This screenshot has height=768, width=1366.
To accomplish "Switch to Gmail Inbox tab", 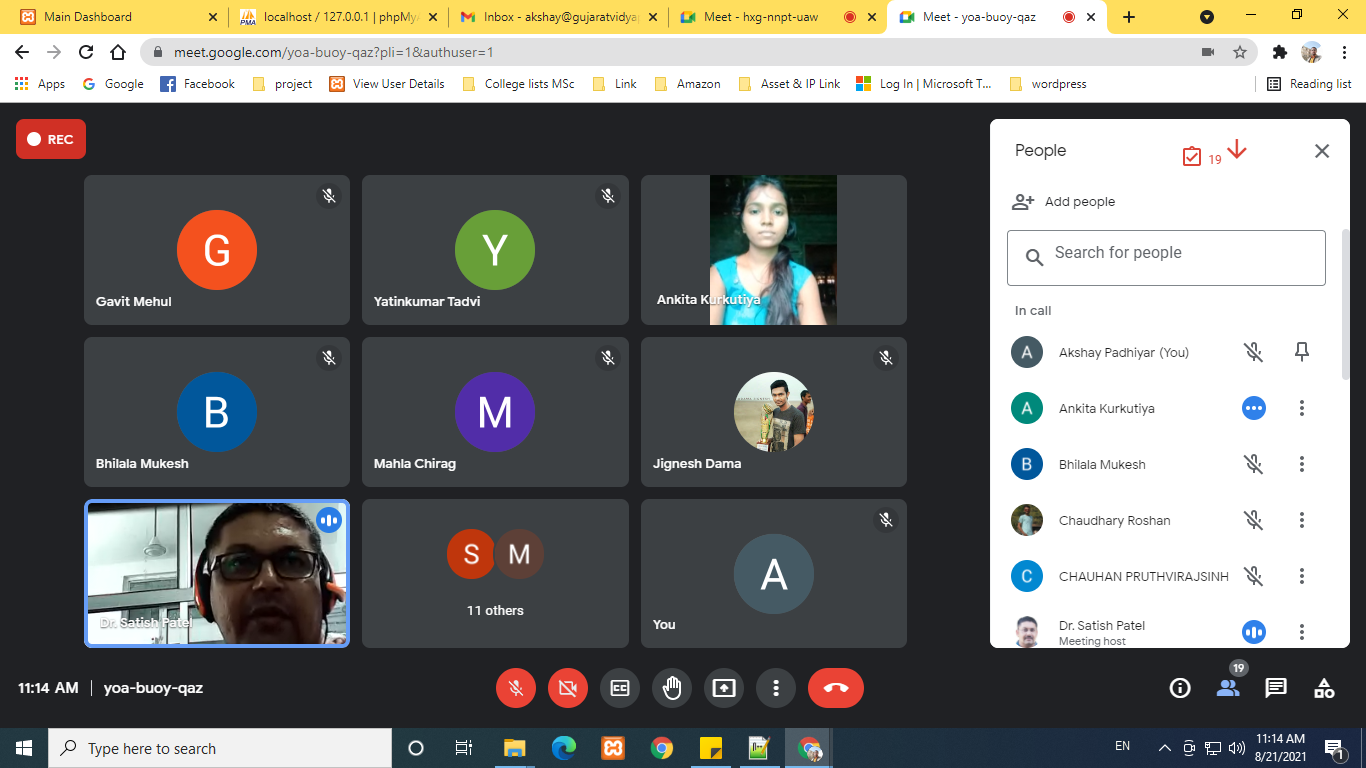I will (x=556, y=17).
